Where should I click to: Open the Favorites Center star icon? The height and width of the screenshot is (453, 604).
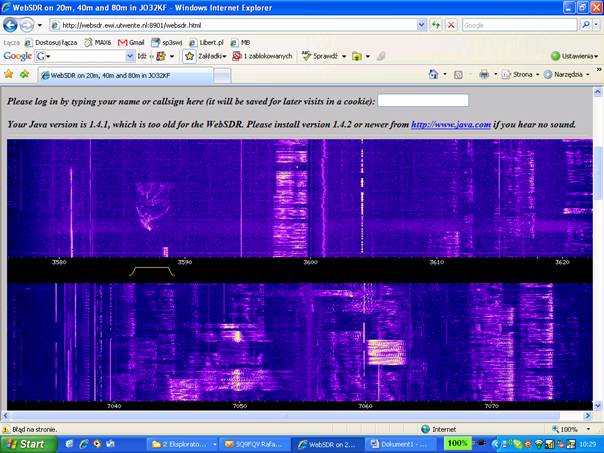[x=9, y=74]
